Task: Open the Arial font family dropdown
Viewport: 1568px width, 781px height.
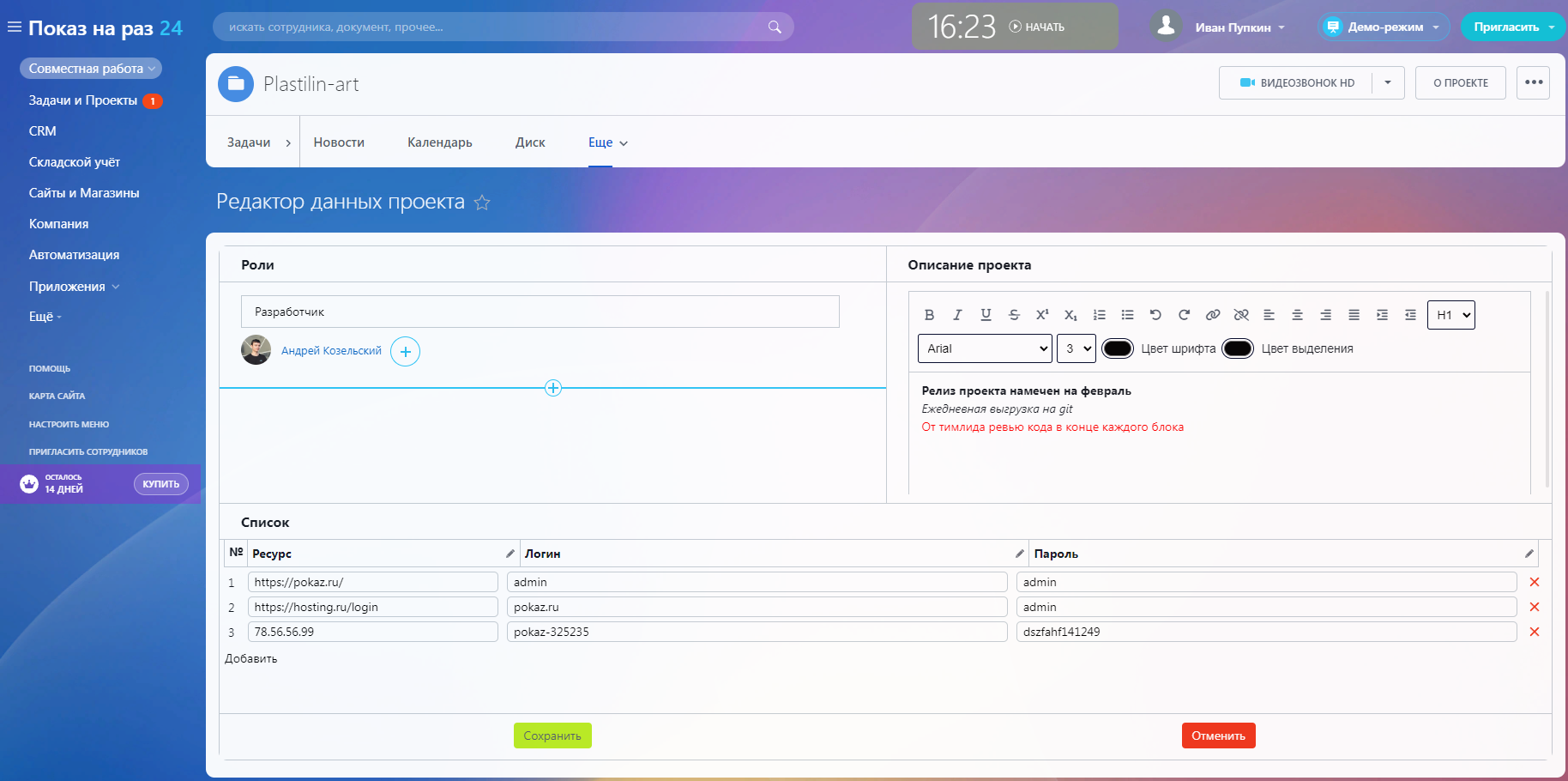Action: pos(985,348)
